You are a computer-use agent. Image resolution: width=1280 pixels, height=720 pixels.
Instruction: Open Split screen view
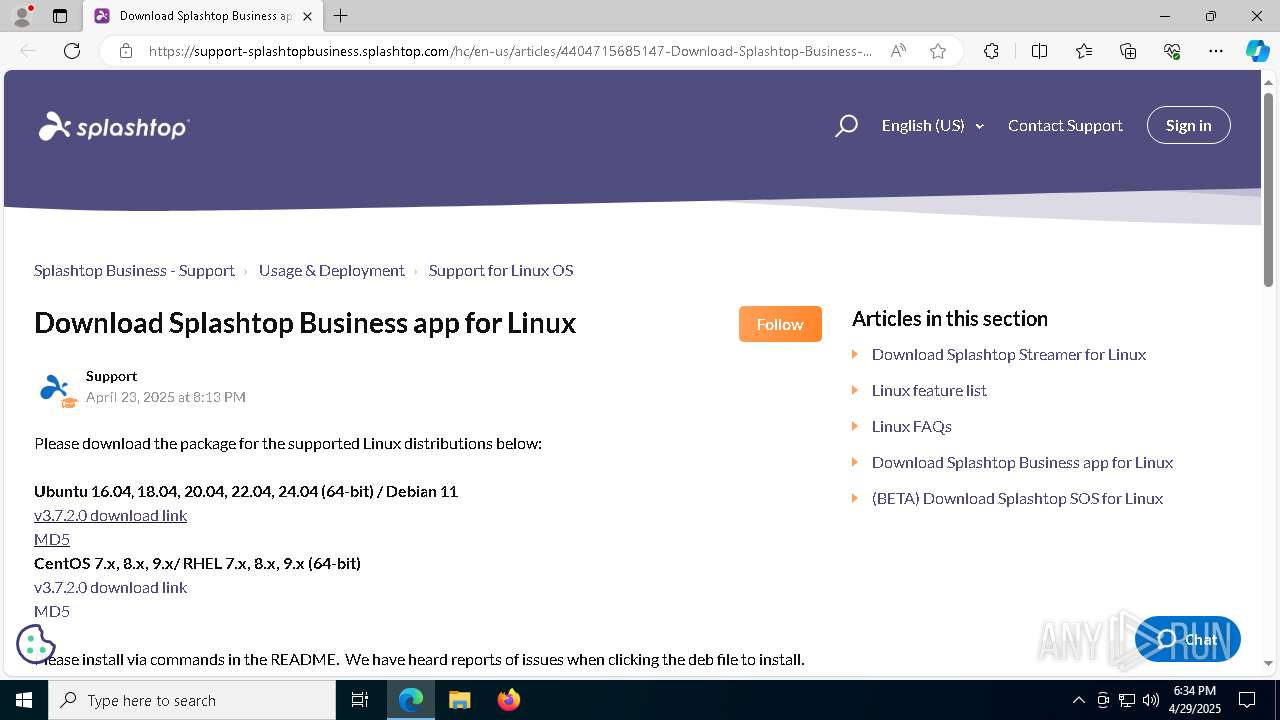click(x=1039, y=51)
